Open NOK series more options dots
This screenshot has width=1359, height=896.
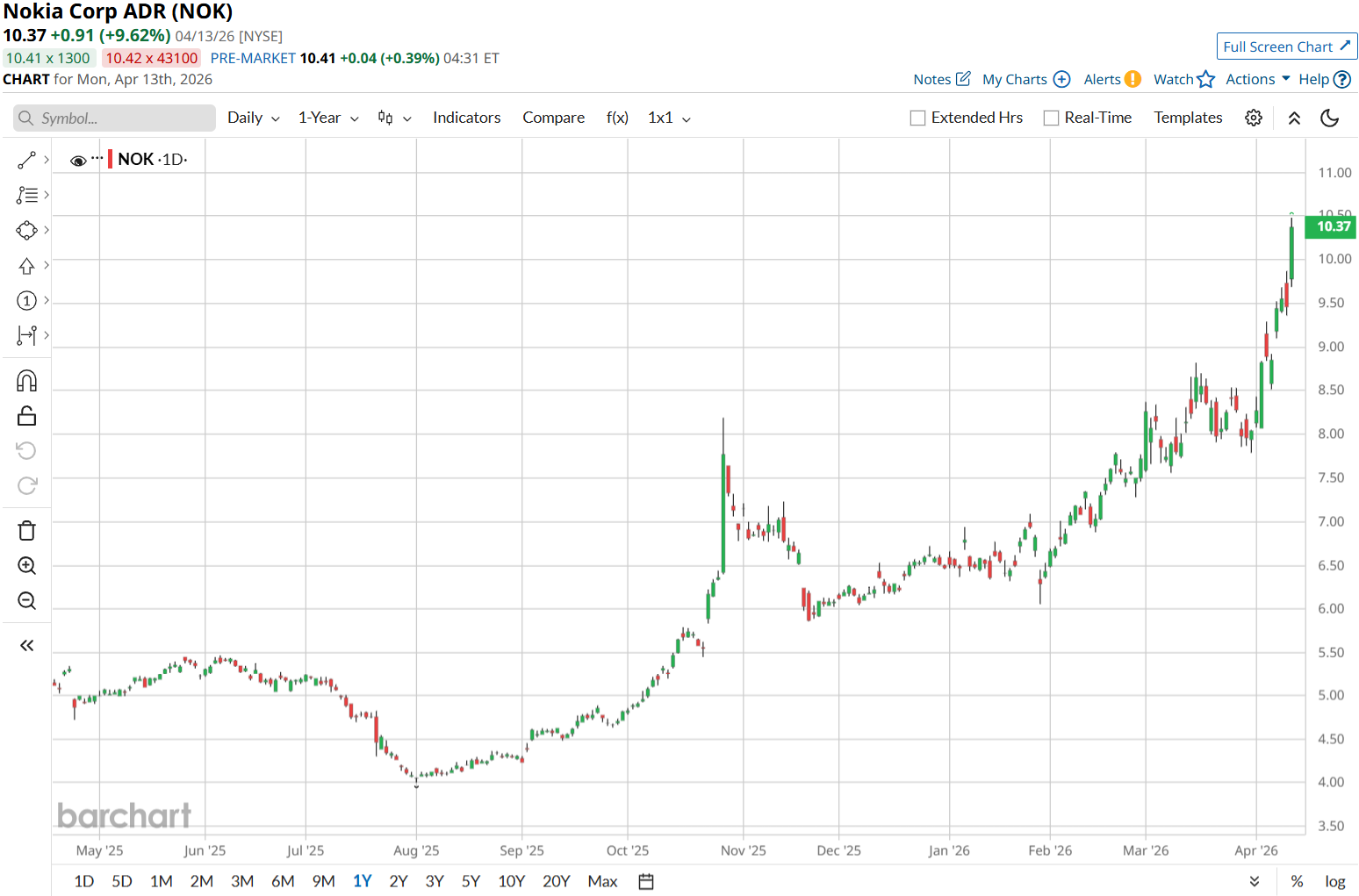[97, 158]
